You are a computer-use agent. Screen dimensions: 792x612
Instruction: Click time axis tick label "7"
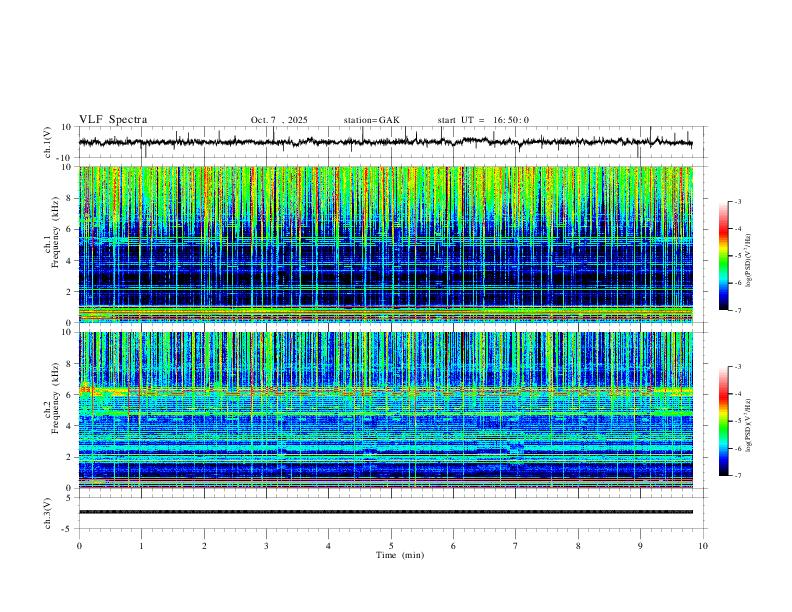(x=516, y=546)
